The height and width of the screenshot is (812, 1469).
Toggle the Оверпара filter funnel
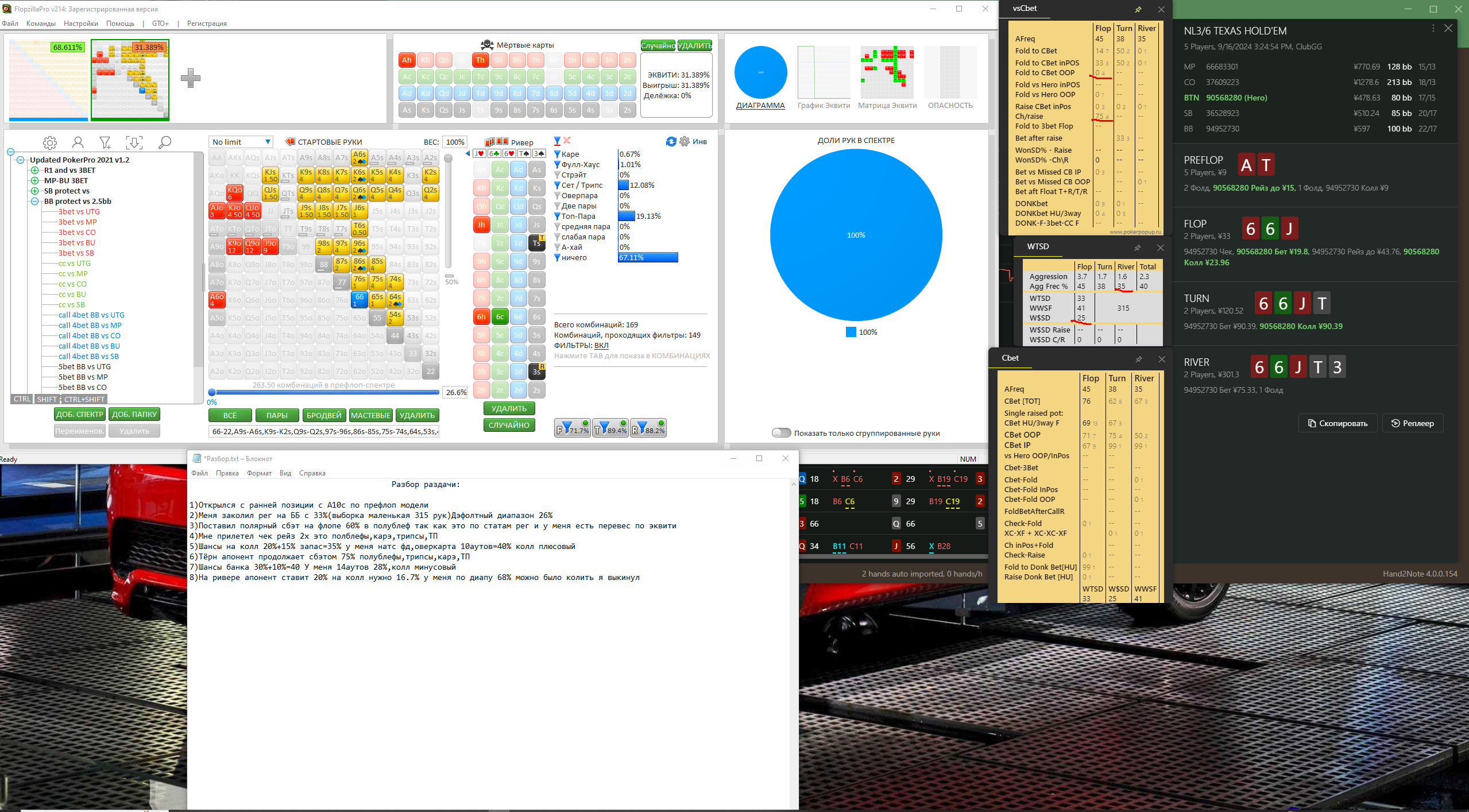pos(557,195)
